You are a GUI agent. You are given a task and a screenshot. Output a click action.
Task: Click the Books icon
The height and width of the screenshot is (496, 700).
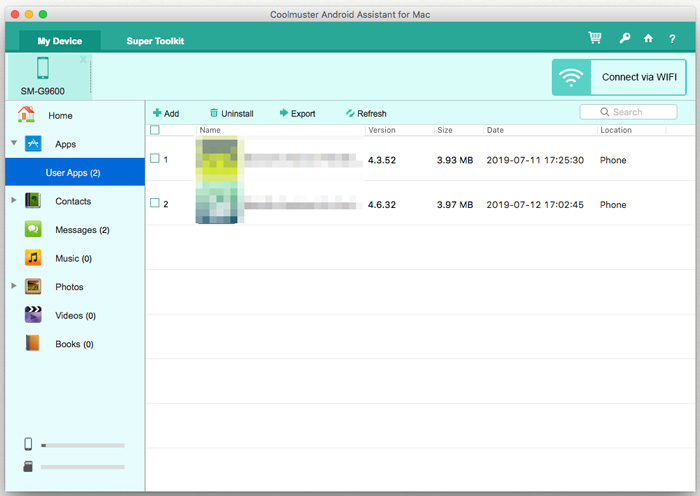(x=33, y=343)
